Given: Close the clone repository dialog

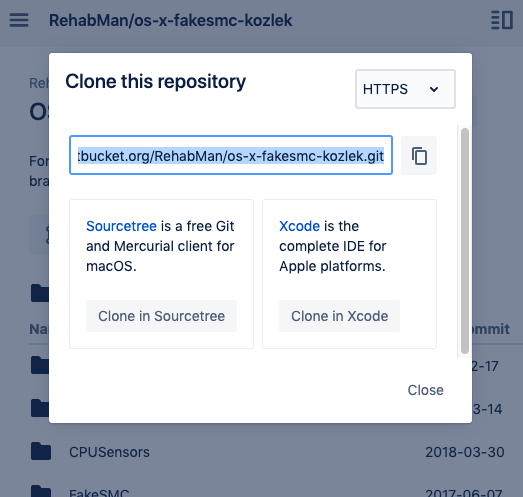Looking at the screenshot, I should pyautogui.click(x=426, y=390).
